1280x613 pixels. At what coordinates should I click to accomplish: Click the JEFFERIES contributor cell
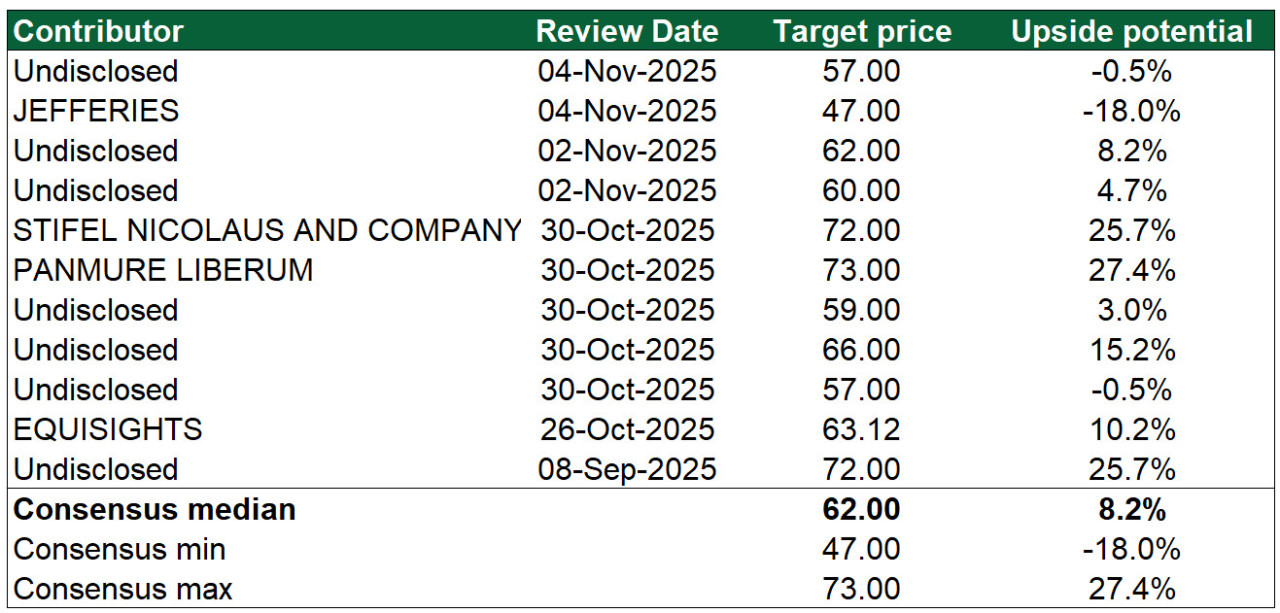click(96, 111)
